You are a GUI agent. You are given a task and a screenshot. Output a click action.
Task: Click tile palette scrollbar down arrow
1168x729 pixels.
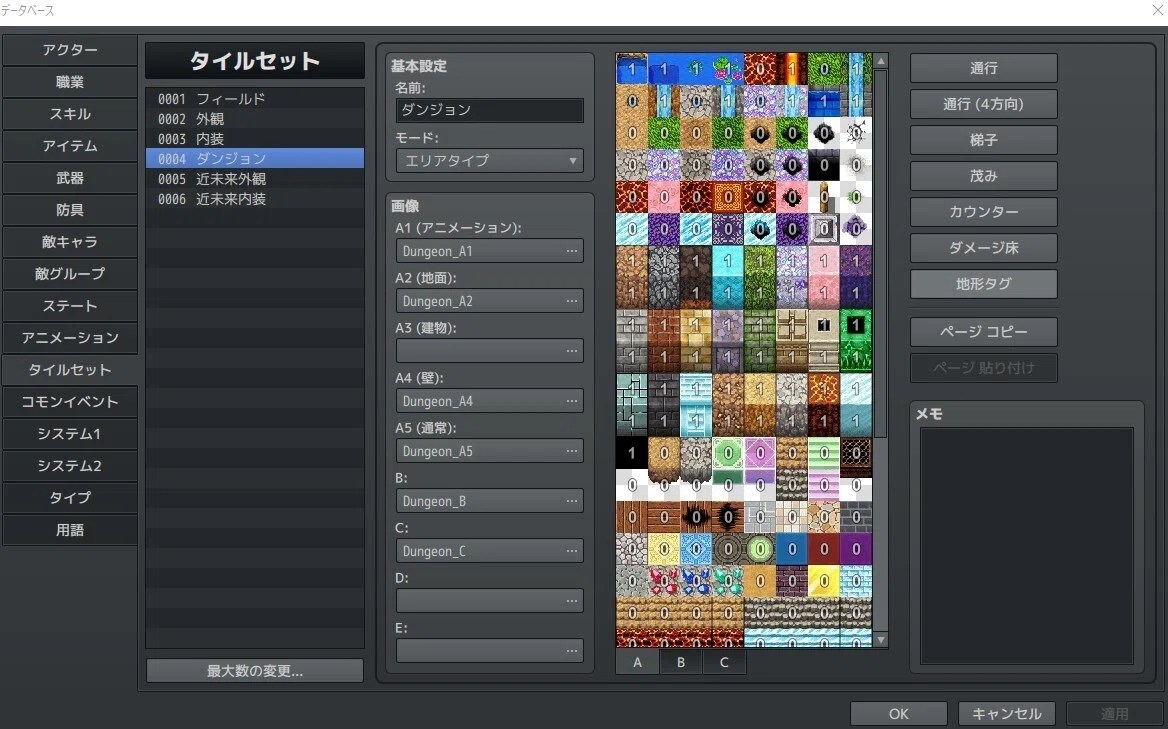tap(880, 640)
